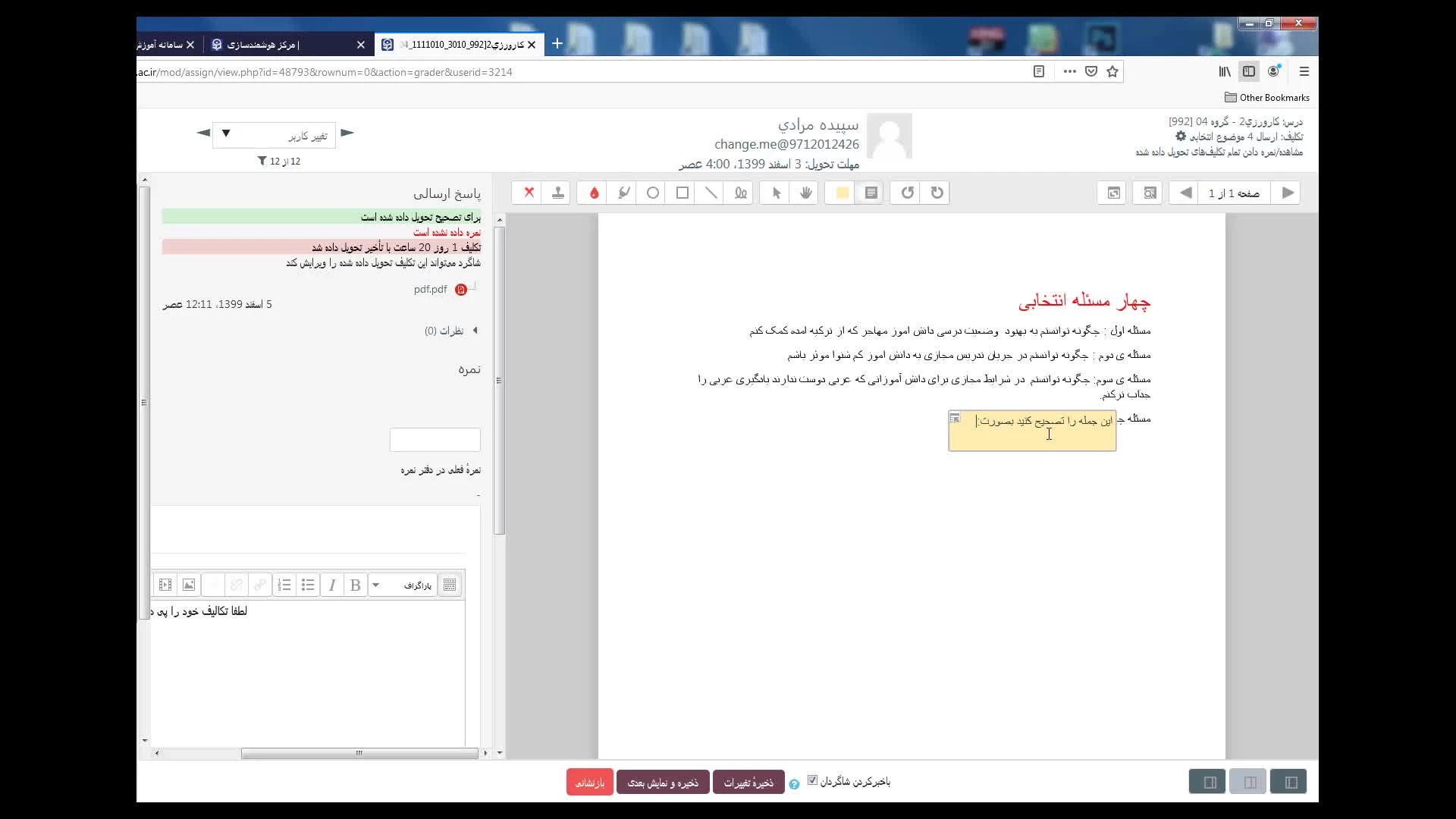Switch to the grade-panel-only layout
This screenshot has width=1456, height=819.
click(1290, 782)
